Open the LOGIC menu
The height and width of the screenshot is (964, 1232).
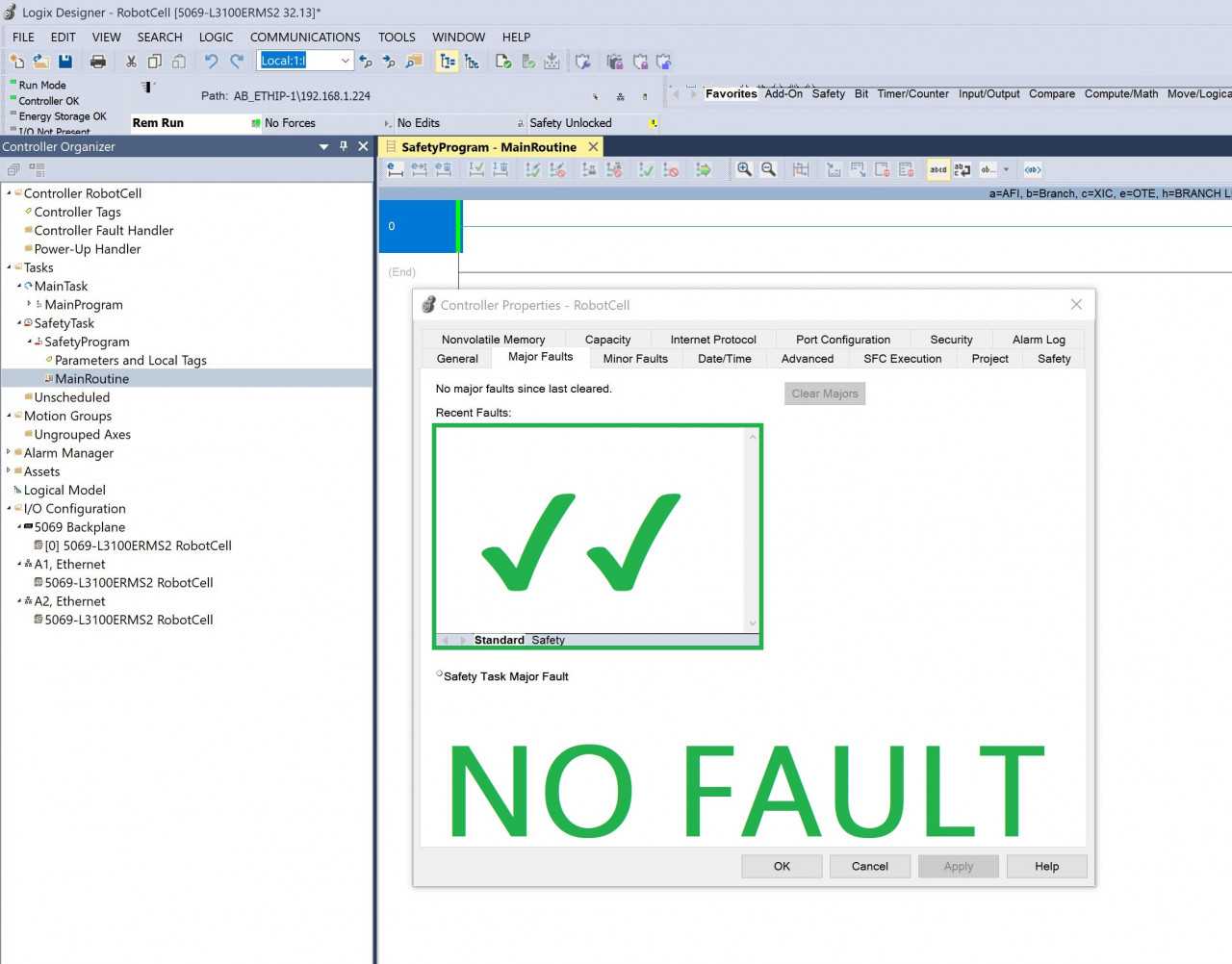pyautogui.click(x=216, y=37)
